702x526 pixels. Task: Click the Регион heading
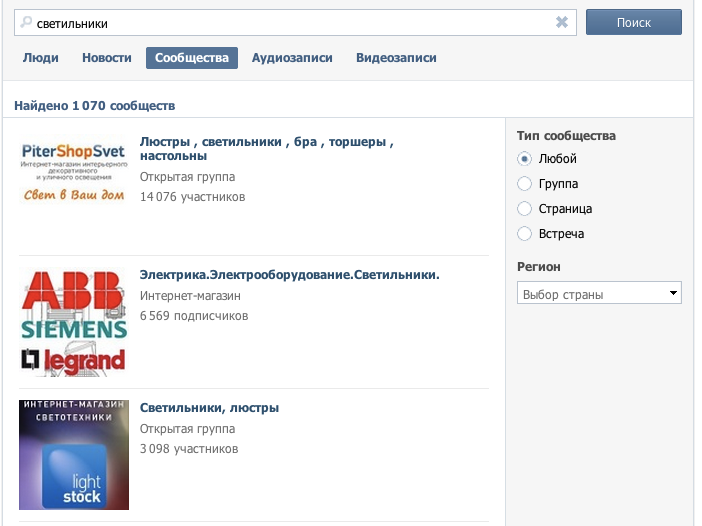click(x=539, y=267)
